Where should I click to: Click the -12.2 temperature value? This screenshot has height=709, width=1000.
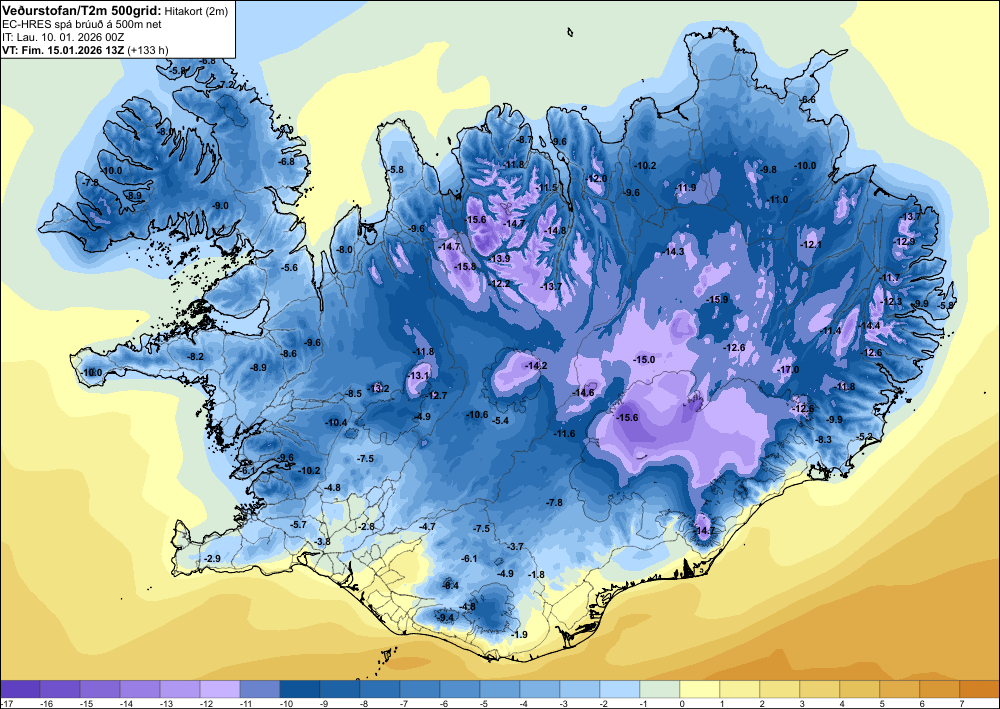499,283
